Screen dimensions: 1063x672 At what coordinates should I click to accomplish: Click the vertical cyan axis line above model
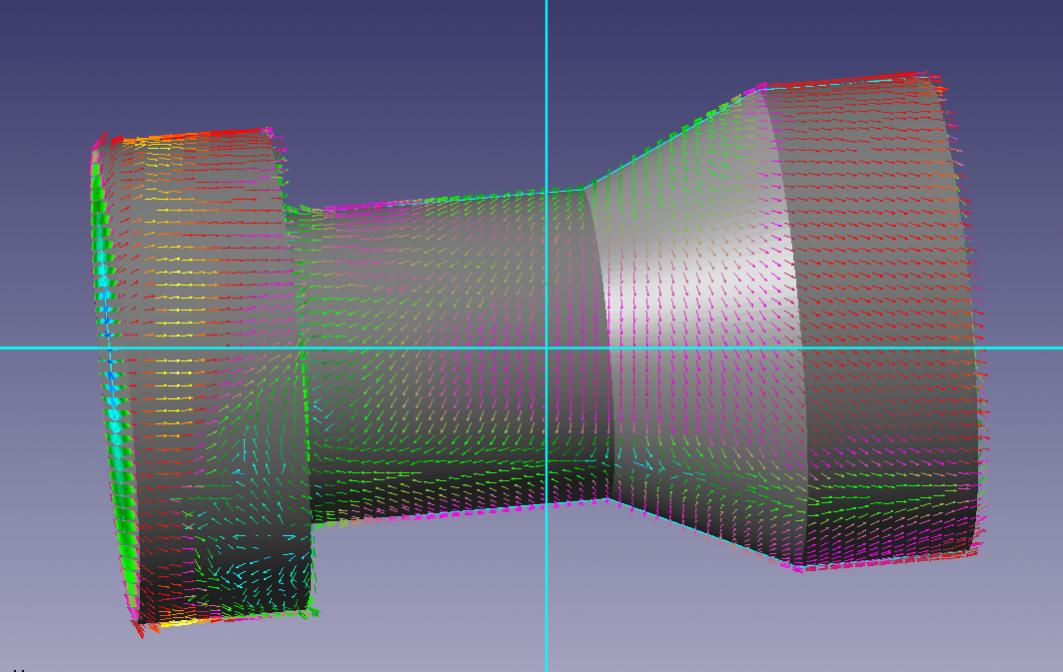click(x=546, y=60)
